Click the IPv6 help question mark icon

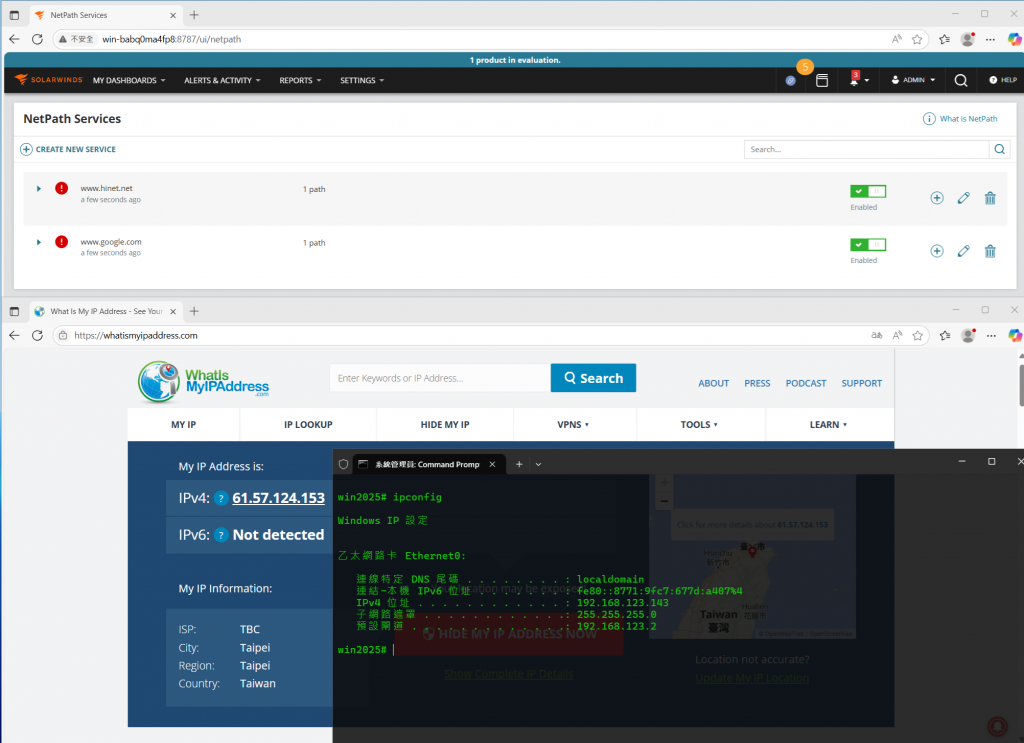(x=221, y=535)
